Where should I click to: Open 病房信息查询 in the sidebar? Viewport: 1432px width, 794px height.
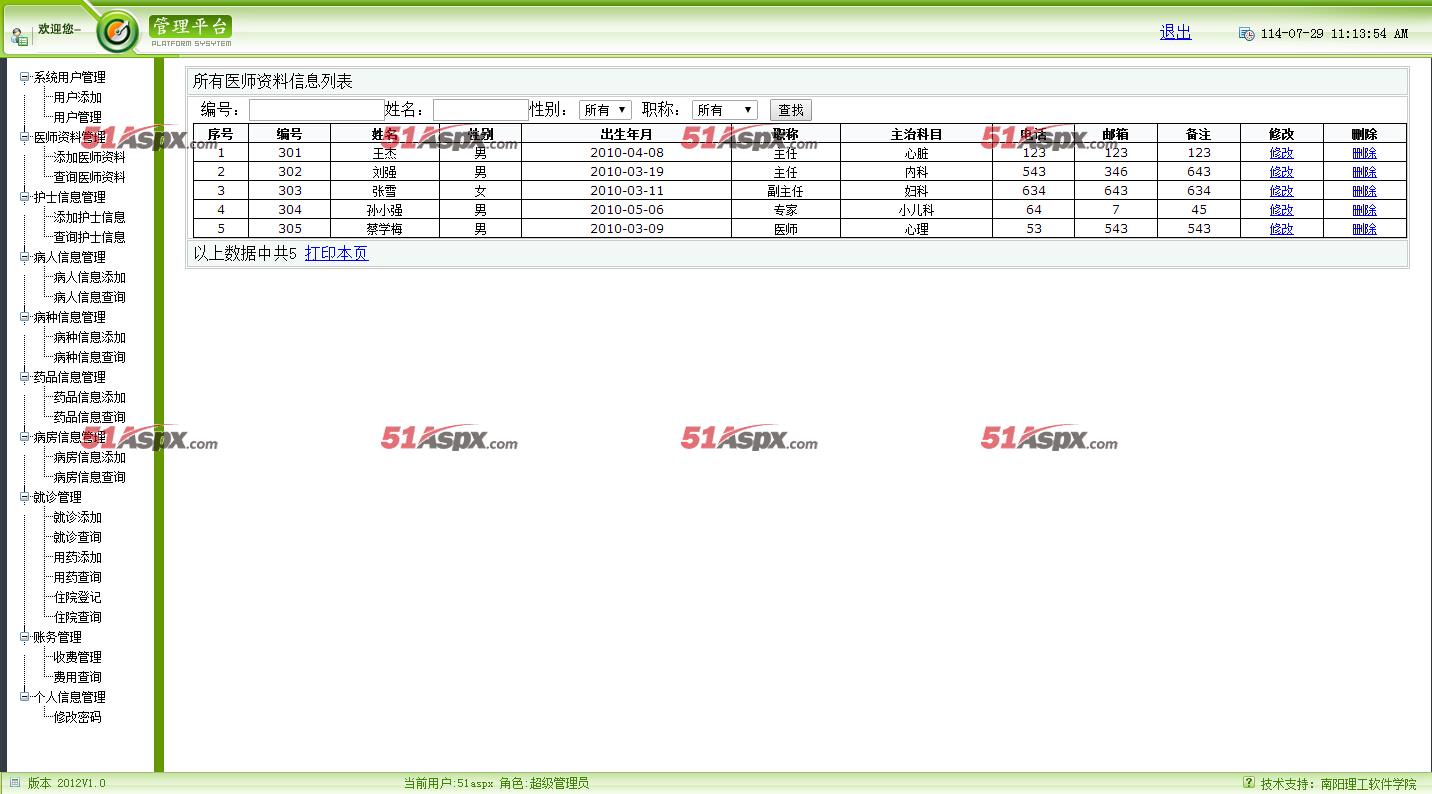pos(89,477)
